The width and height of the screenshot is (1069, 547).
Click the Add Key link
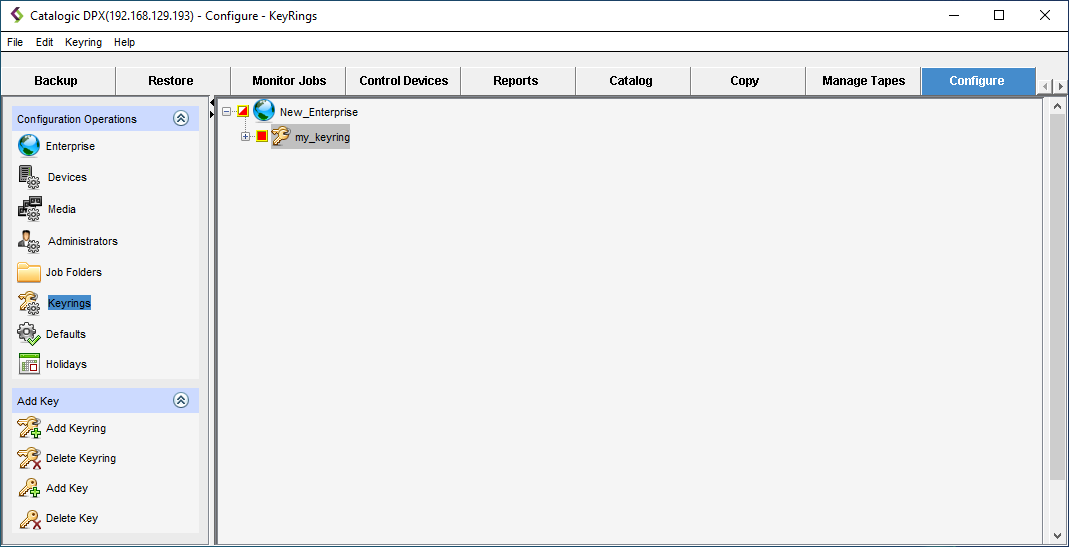tap(67, 488)
